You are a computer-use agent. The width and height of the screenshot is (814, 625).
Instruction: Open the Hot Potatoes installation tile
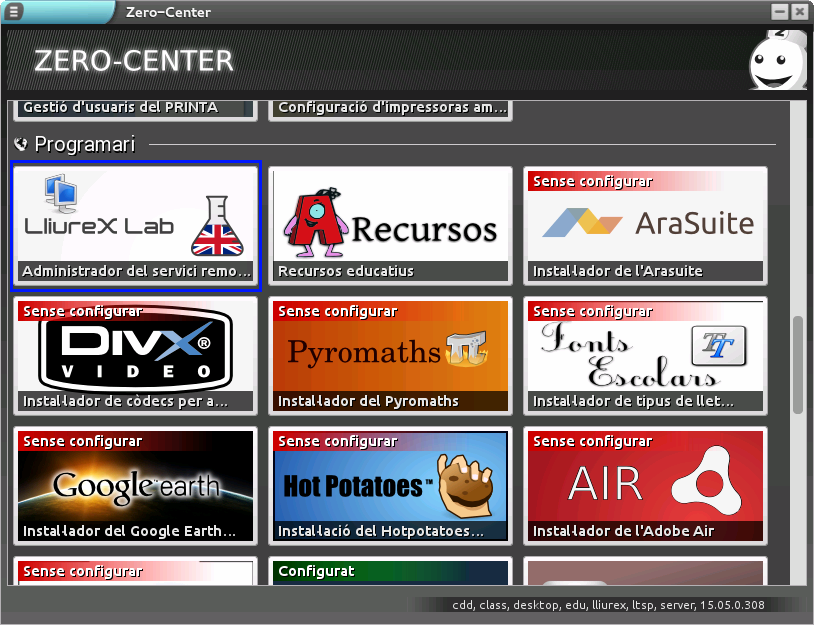[391, 485]
